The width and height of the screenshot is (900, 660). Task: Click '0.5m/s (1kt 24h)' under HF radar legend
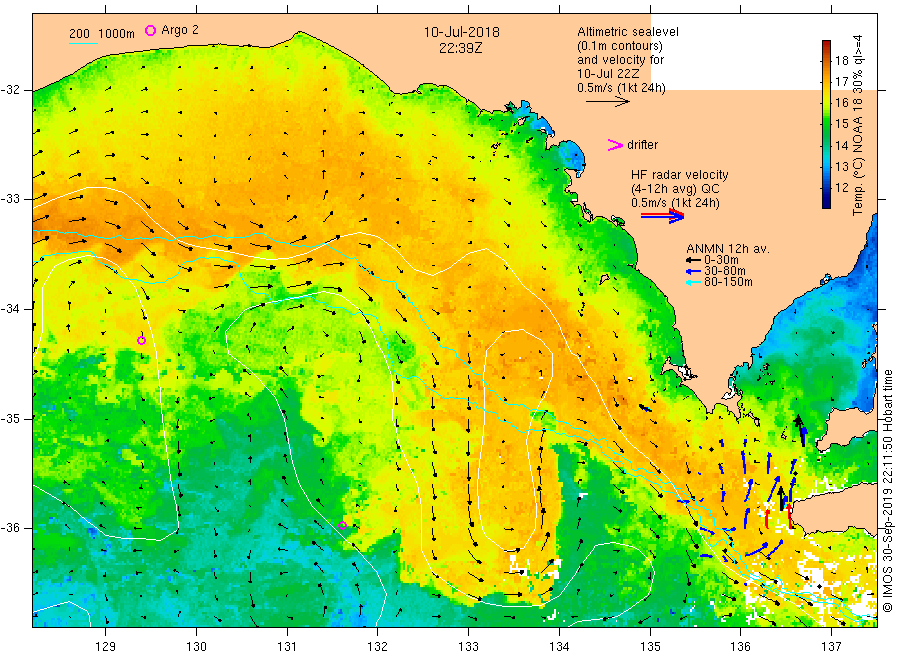(675, 203)
